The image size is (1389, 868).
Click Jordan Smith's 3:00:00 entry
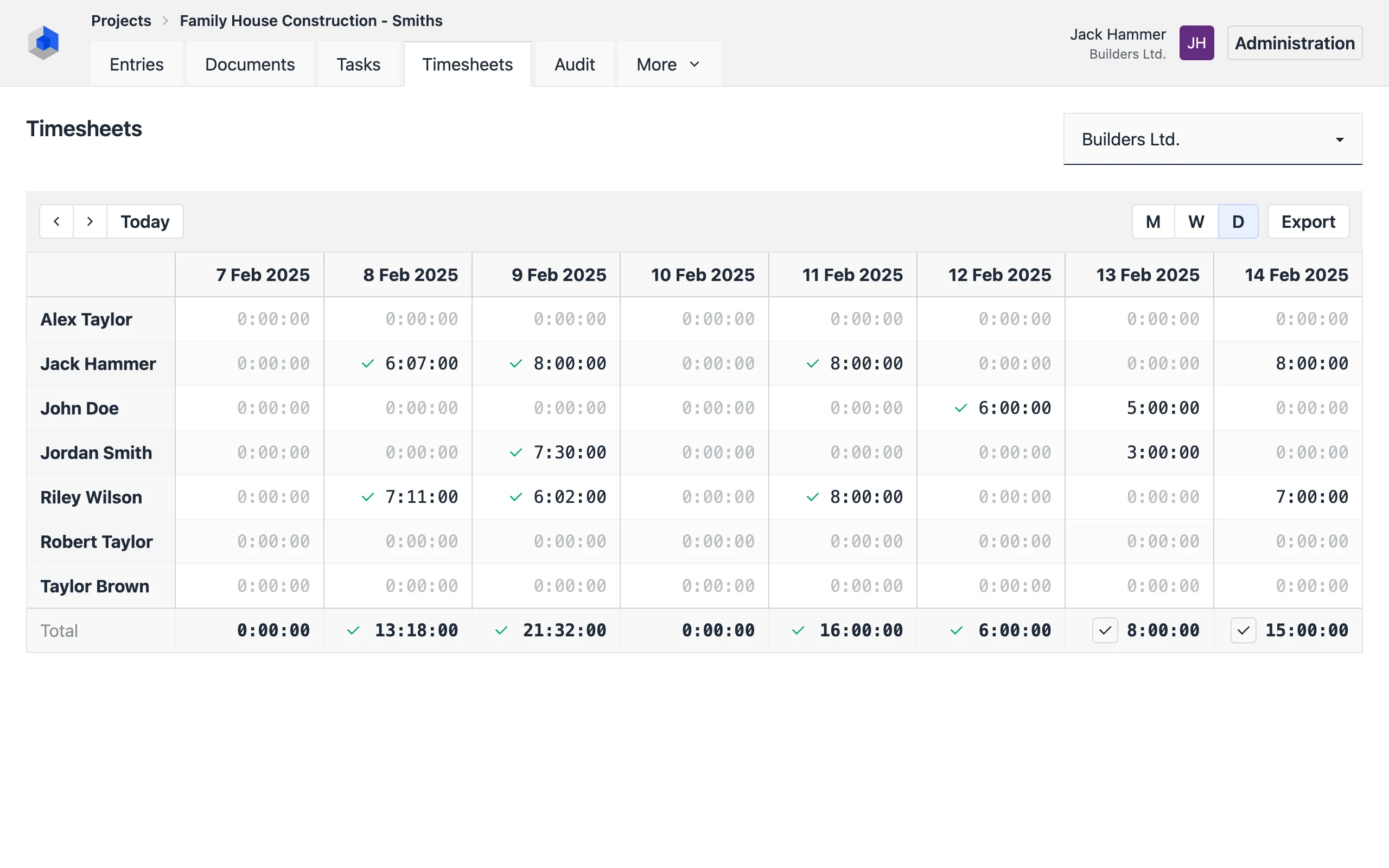coord(1163,452)
